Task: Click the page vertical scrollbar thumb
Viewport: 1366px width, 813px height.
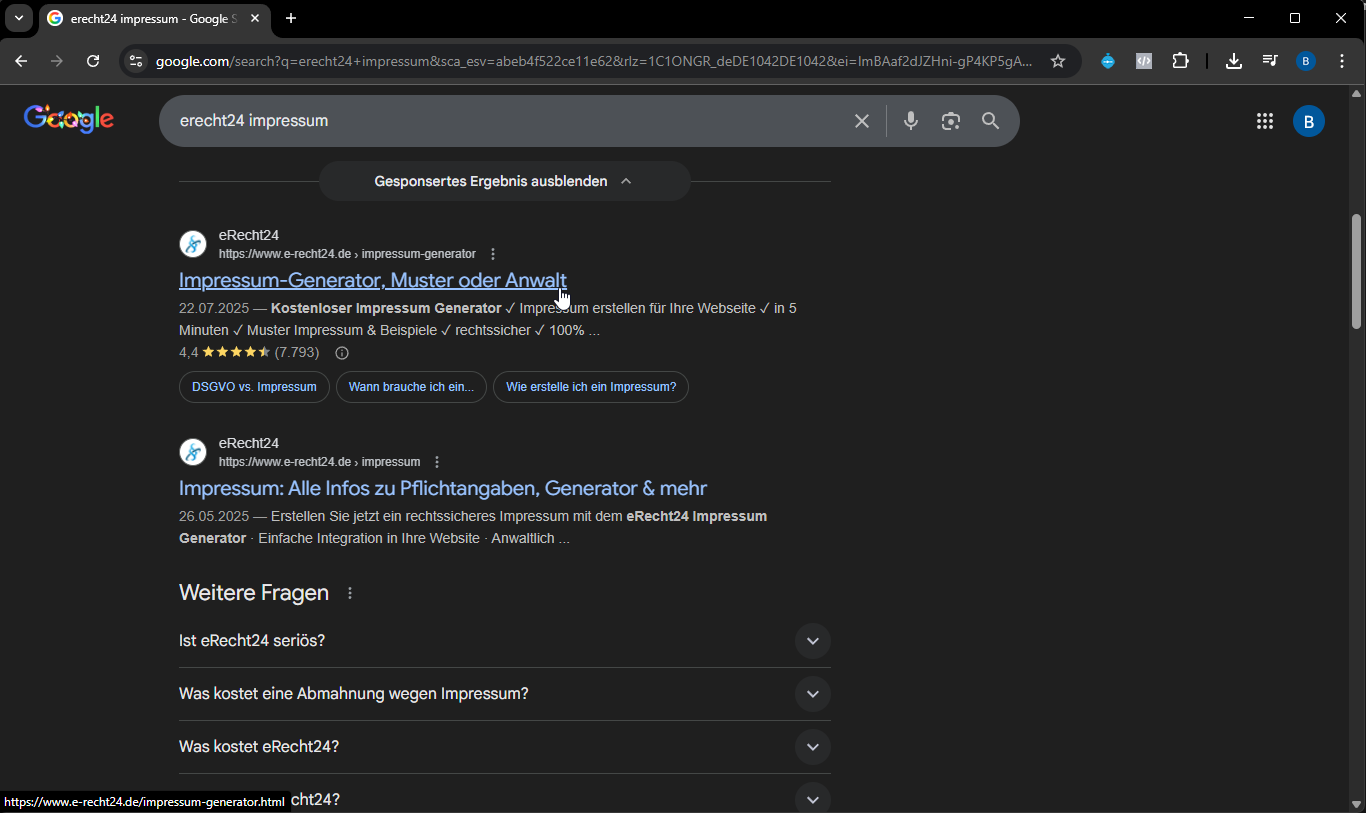Action: pyautogui.click(x=1357, y=271)
